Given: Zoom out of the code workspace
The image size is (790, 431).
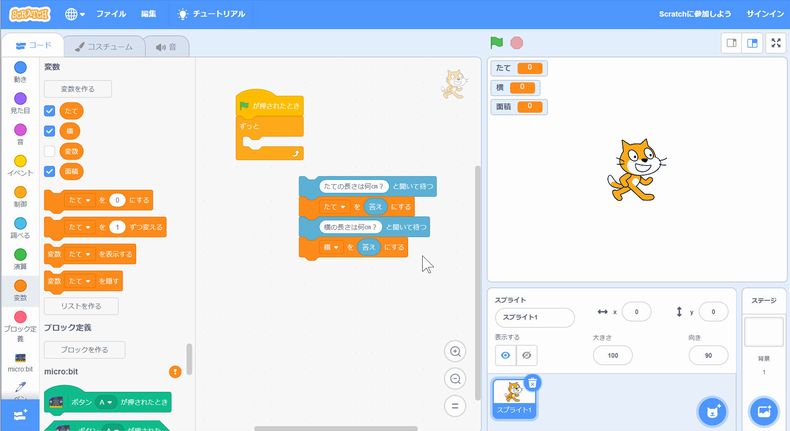Looking at the screenshot, I should [456, 379].
